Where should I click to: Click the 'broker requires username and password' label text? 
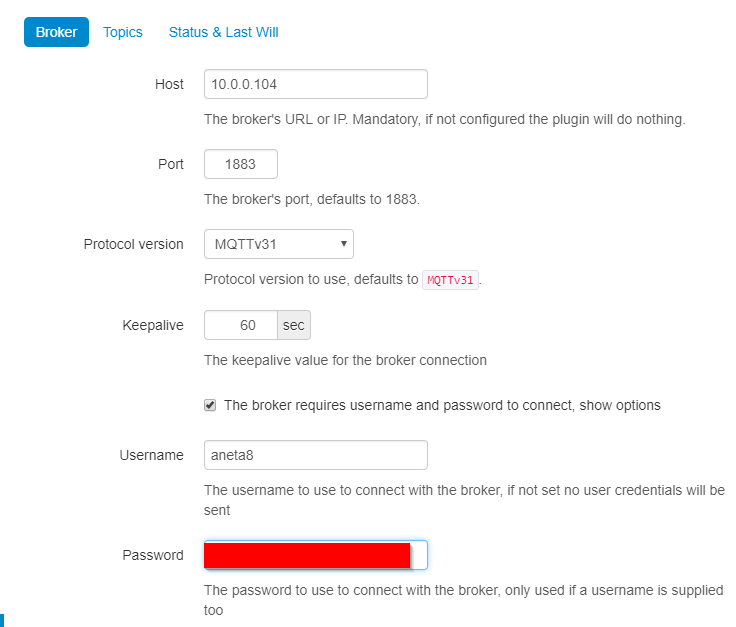pos(442,405)
